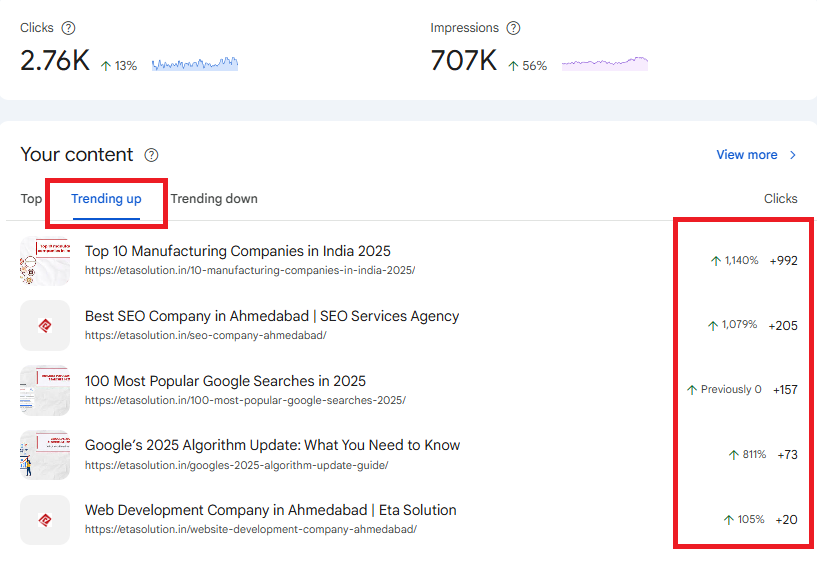Open 100 Most Popular Google Searches in 2025
Screen dimensions: 817x561
point(225,381)
